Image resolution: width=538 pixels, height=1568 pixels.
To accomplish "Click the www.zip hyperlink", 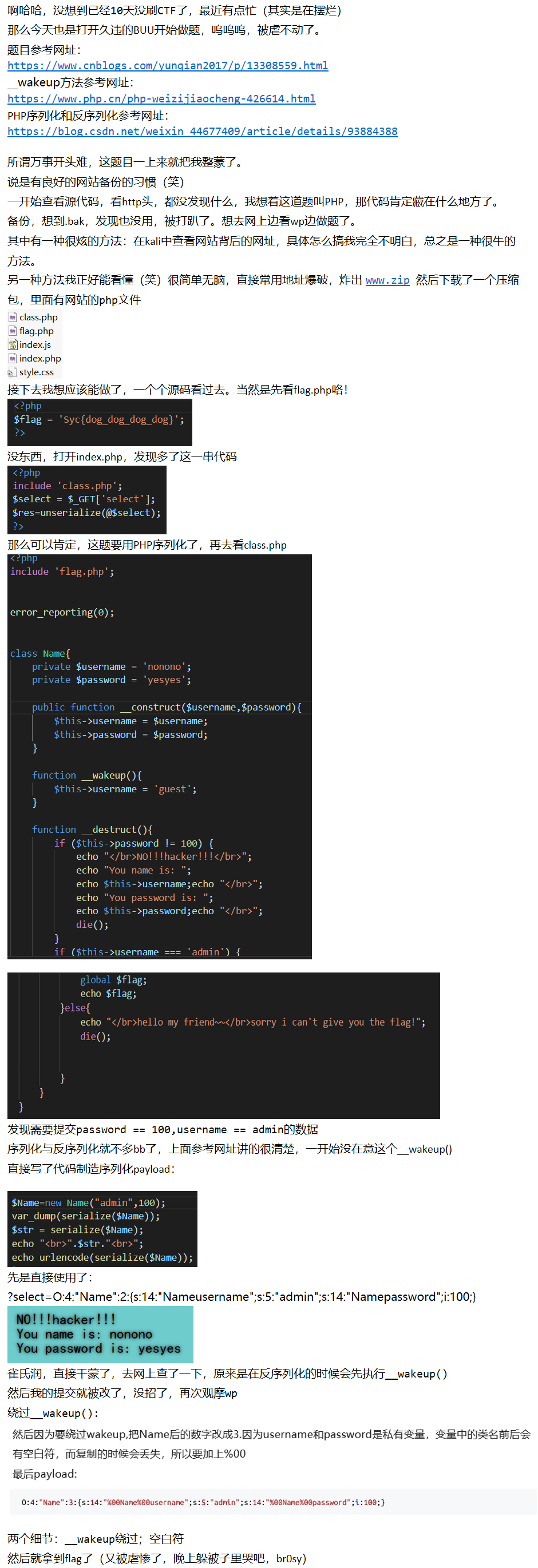I will point(387,280).
